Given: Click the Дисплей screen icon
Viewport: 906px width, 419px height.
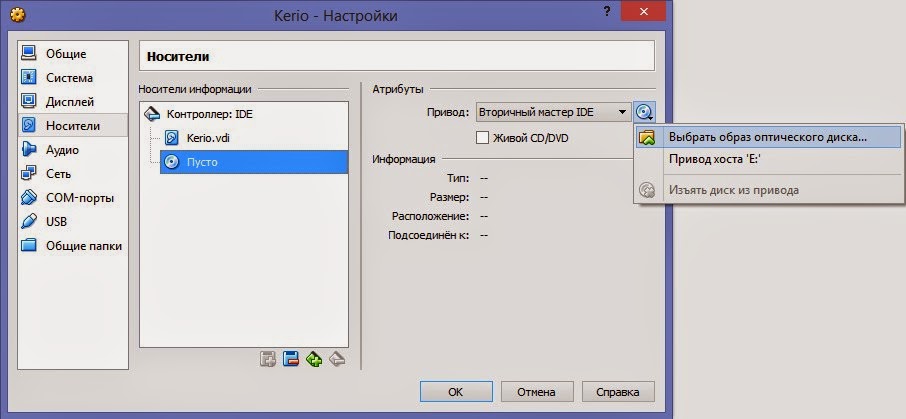Looking at the screenshot, I should 29,101.
